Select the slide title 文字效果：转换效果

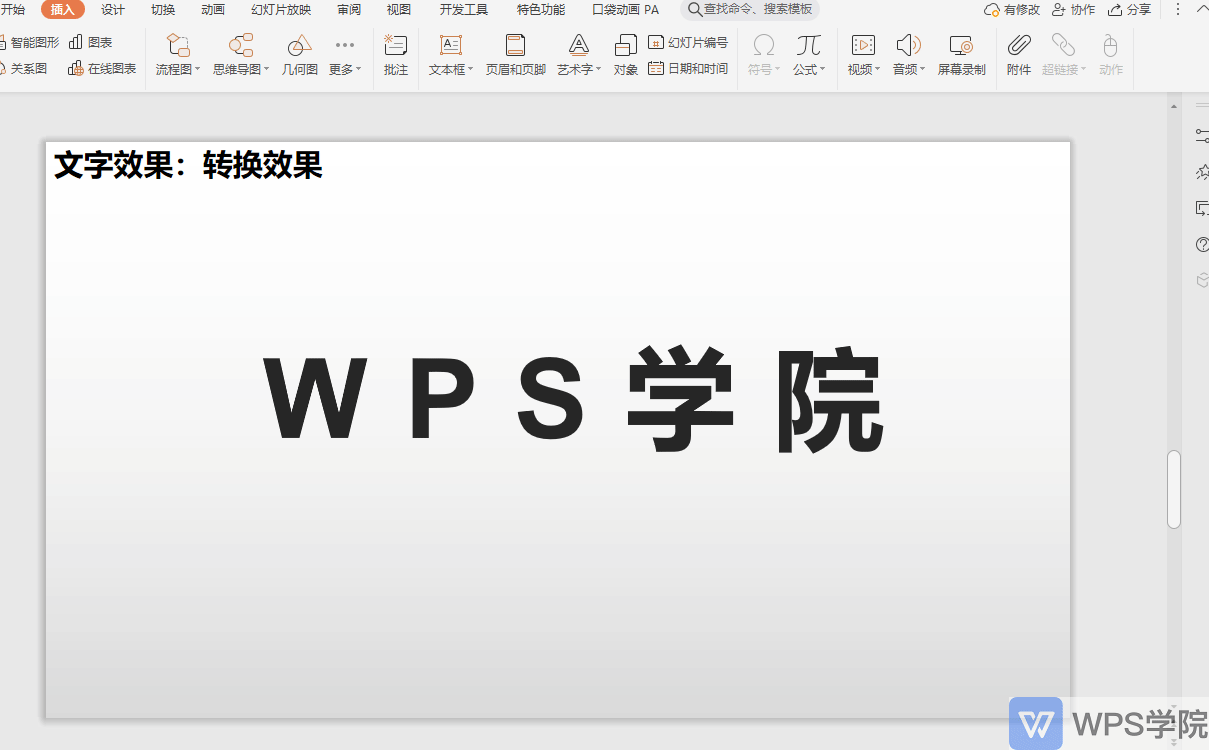click(188, 165)
